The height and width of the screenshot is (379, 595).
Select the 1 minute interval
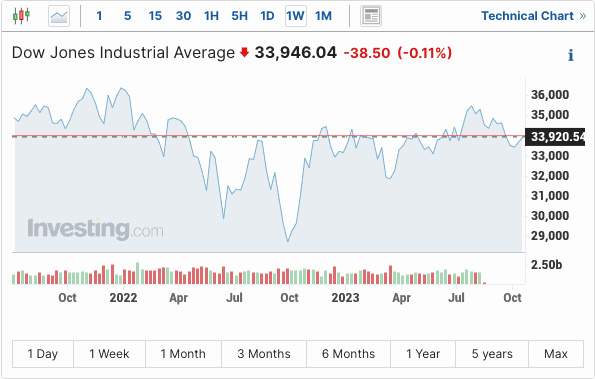click(99, 16)
